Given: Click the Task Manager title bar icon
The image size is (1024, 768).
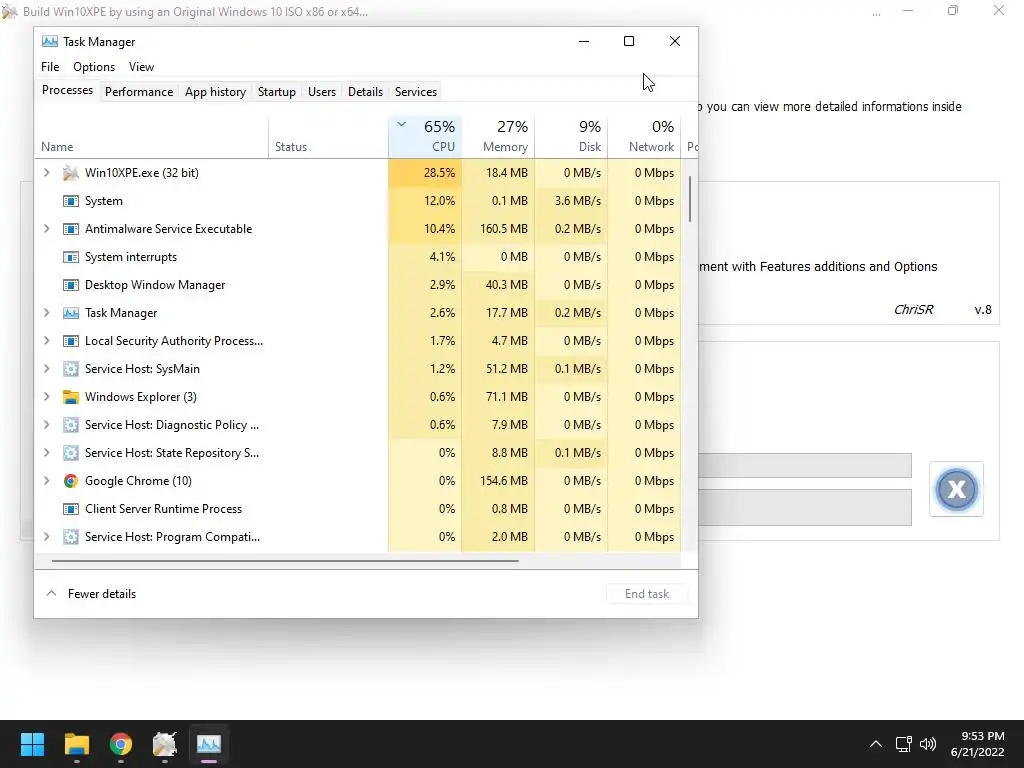Looking at the screenshot, I should pos(50,42).
